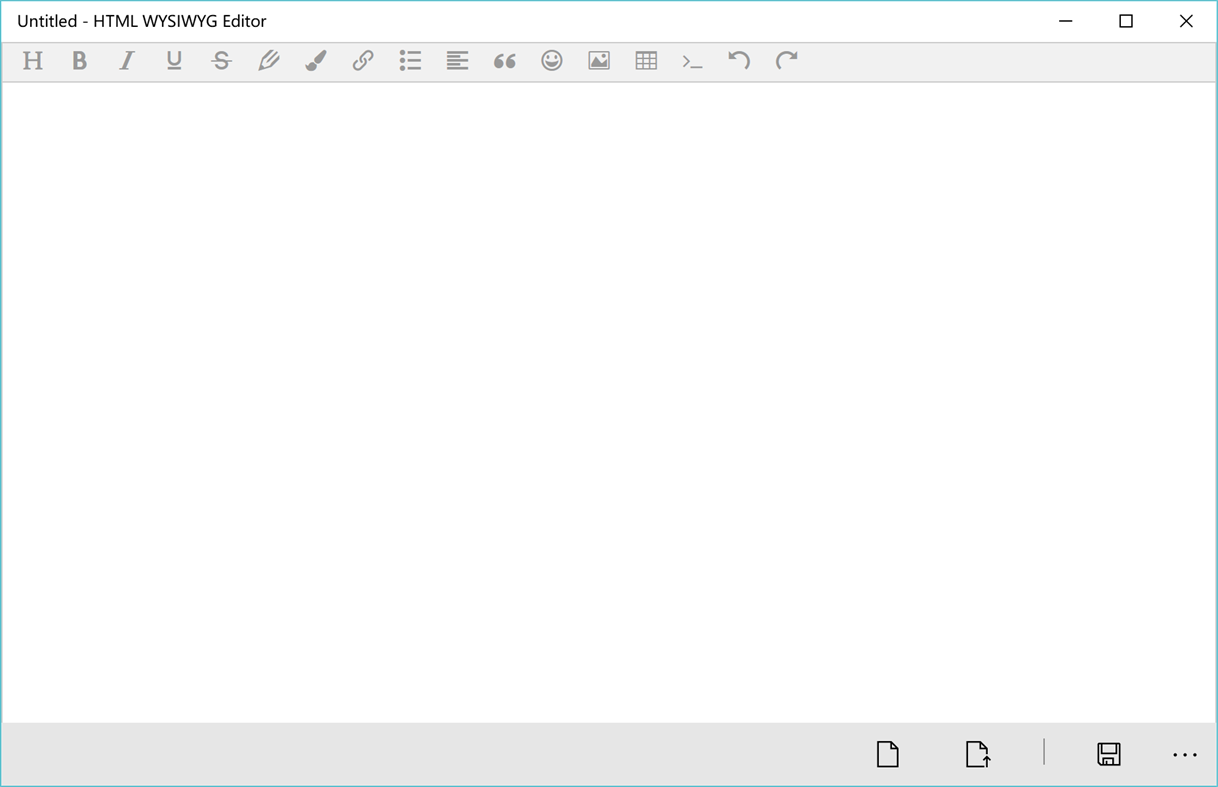Insert a code block with the terminal icon
Image resolution: width=1218 pixels, height=787 pixels.
click(692, 61)
